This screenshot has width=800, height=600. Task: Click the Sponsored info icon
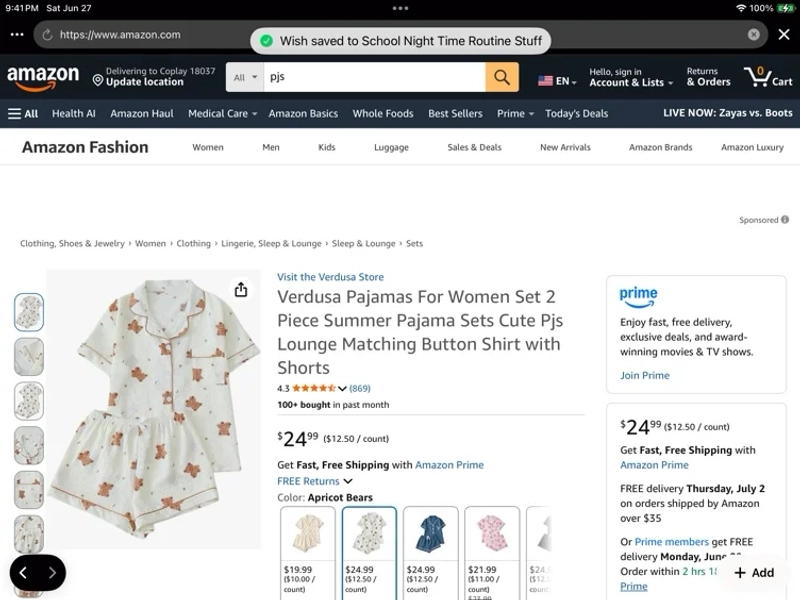pyautogui.click(x=785, y=219)
